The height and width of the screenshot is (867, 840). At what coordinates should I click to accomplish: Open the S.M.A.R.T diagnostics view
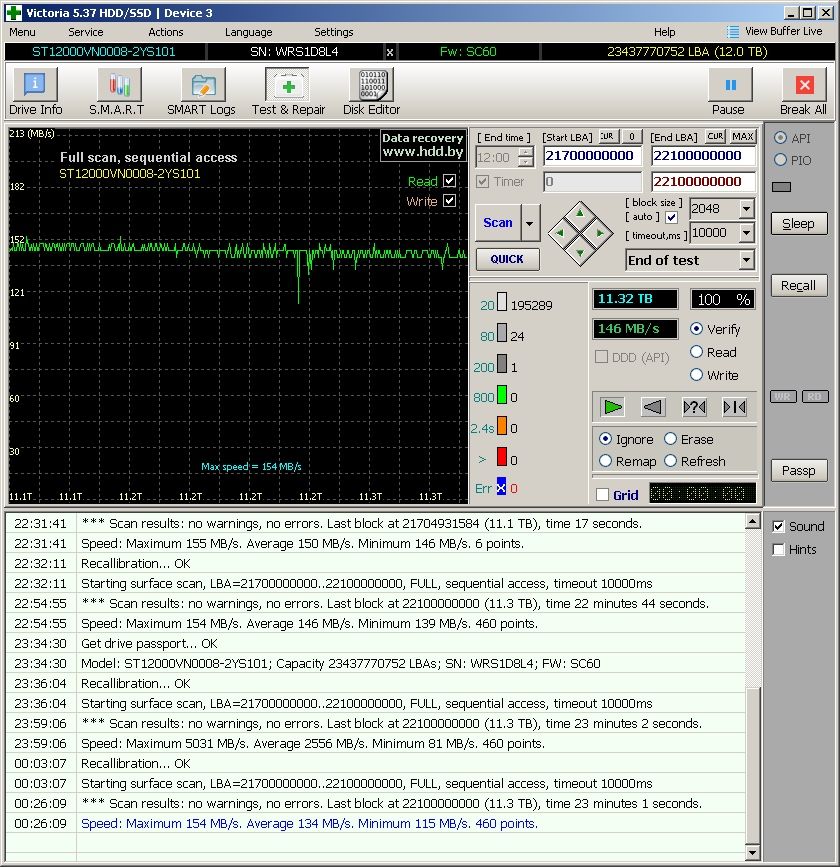click(116, 92)
